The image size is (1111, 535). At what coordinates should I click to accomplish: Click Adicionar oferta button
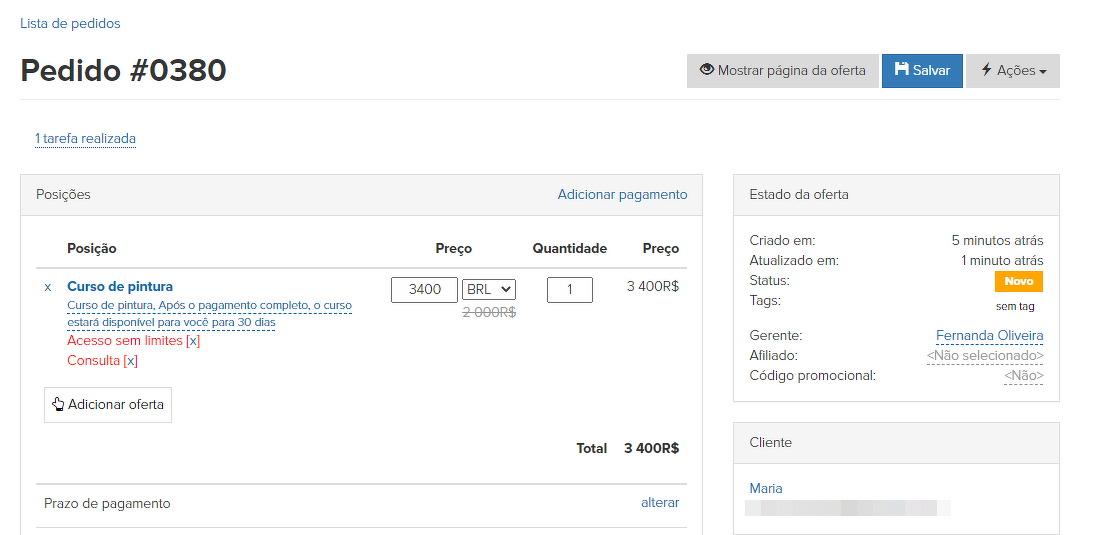click(108, 405)
